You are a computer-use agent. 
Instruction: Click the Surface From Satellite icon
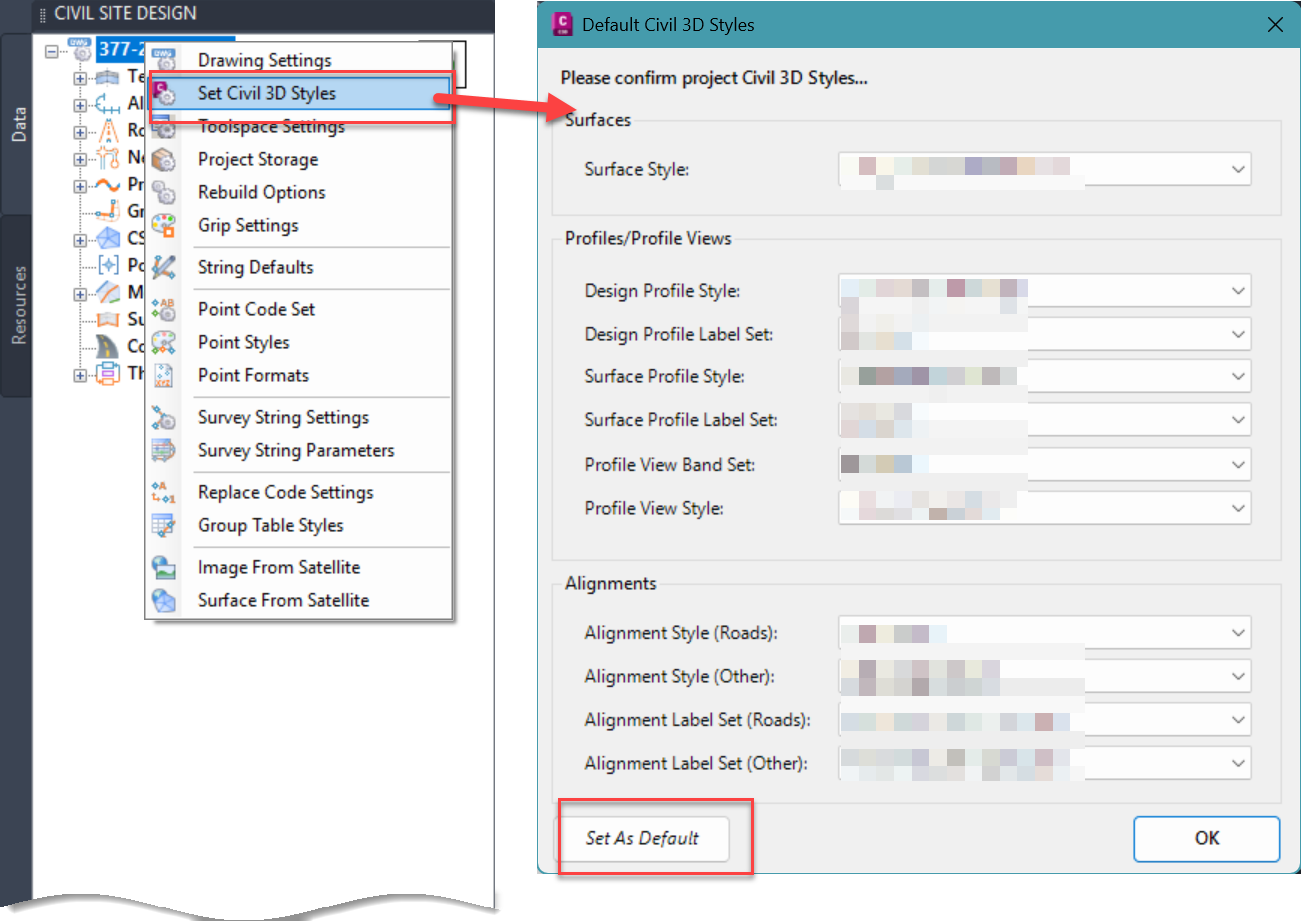click(x=164, y=600)
